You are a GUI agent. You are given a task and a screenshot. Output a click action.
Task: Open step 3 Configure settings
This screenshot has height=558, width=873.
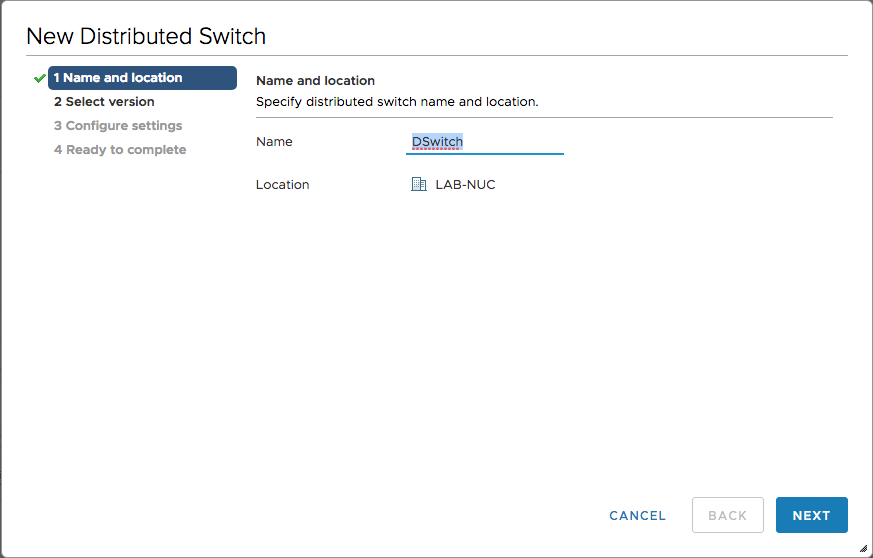click(118, 126)
